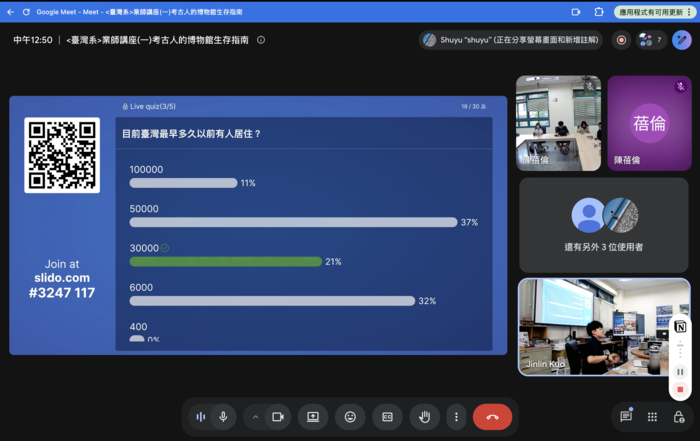Viewport: 700px width, 441px height.
Task: Pause the Notion recording
Action: 680,371
